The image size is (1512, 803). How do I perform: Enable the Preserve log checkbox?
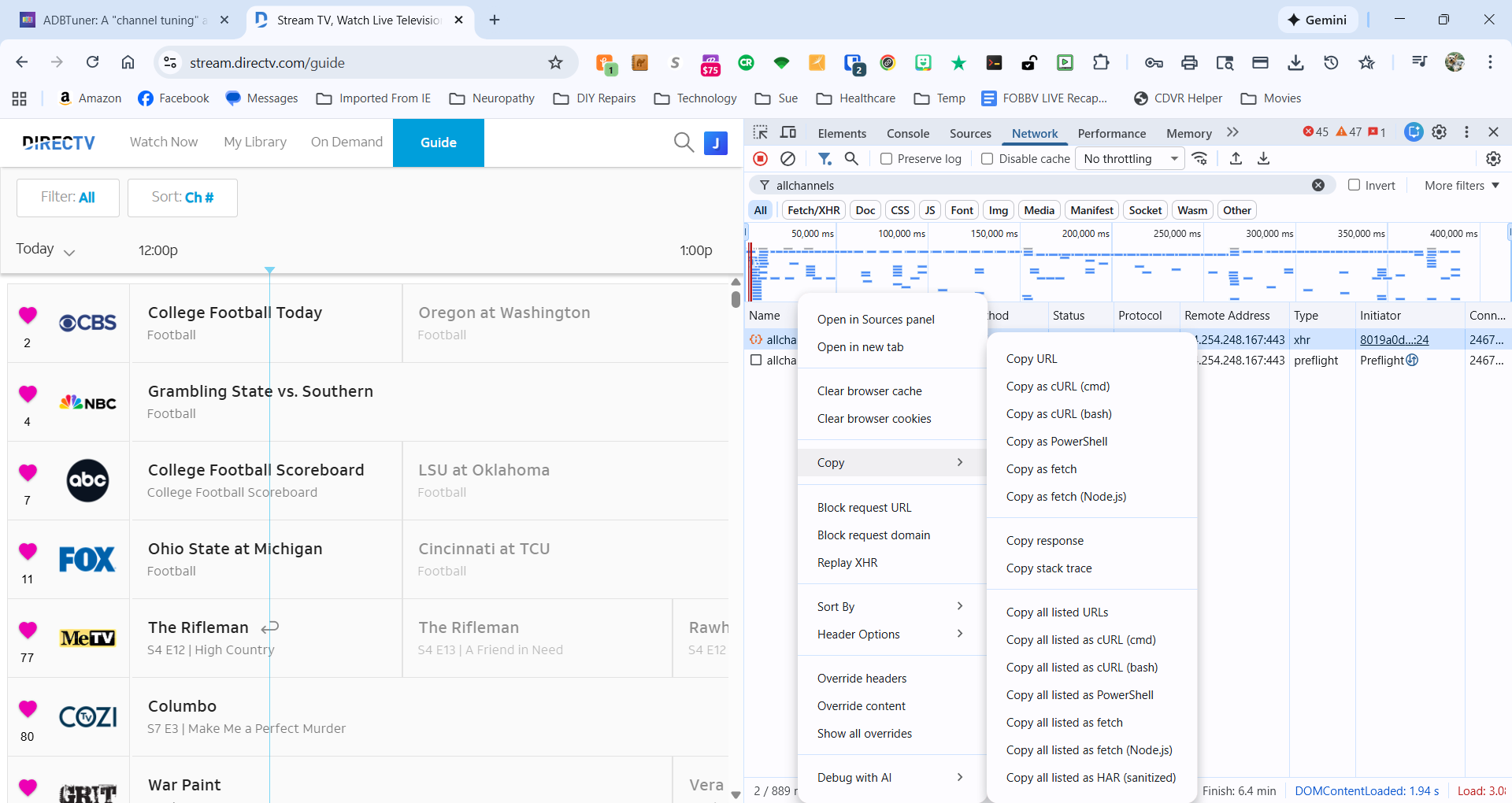pos(887,159)
